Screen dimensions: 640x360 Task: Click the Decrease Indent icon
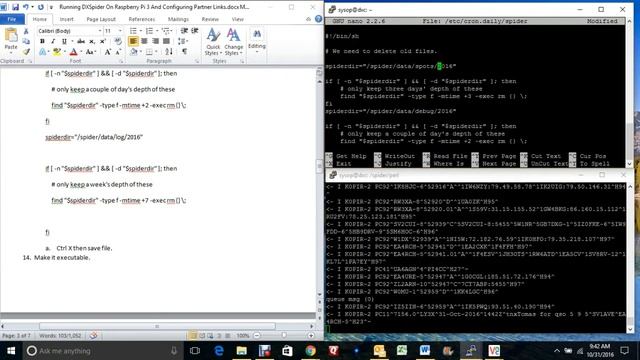click(x=184, y=31)
